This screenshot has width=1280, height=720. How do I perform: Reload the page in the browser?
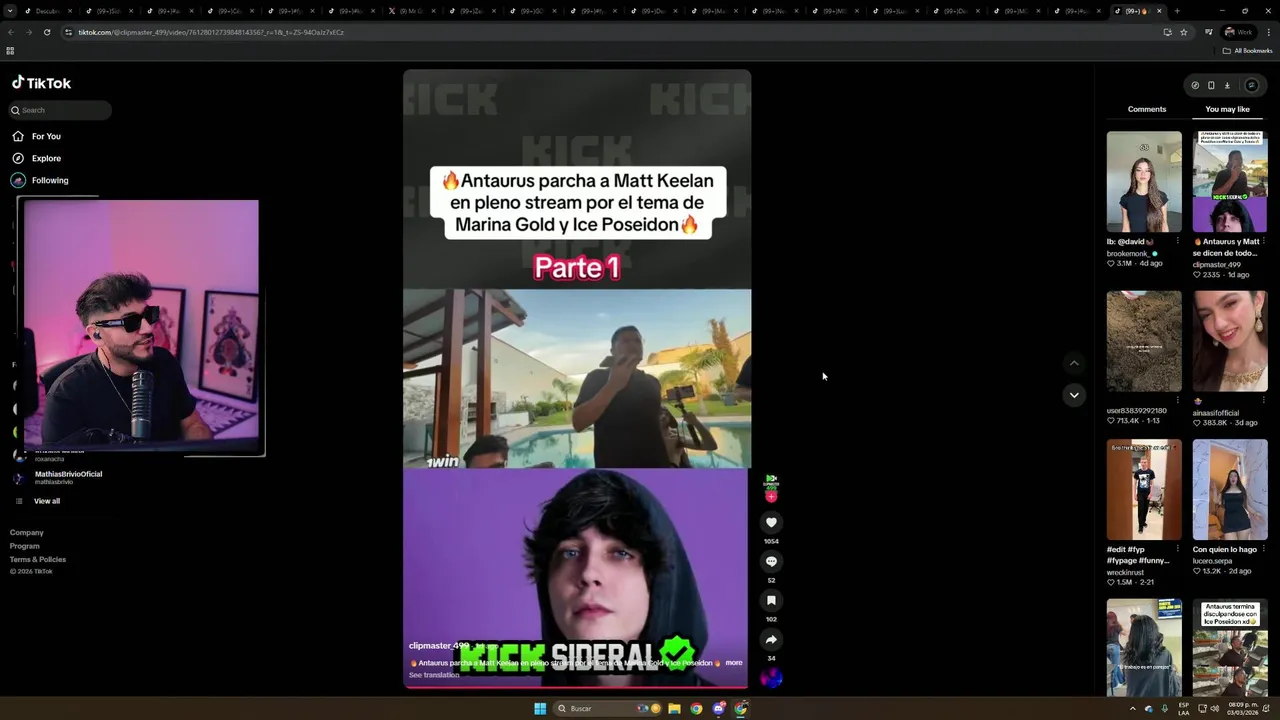coord(46,32)
